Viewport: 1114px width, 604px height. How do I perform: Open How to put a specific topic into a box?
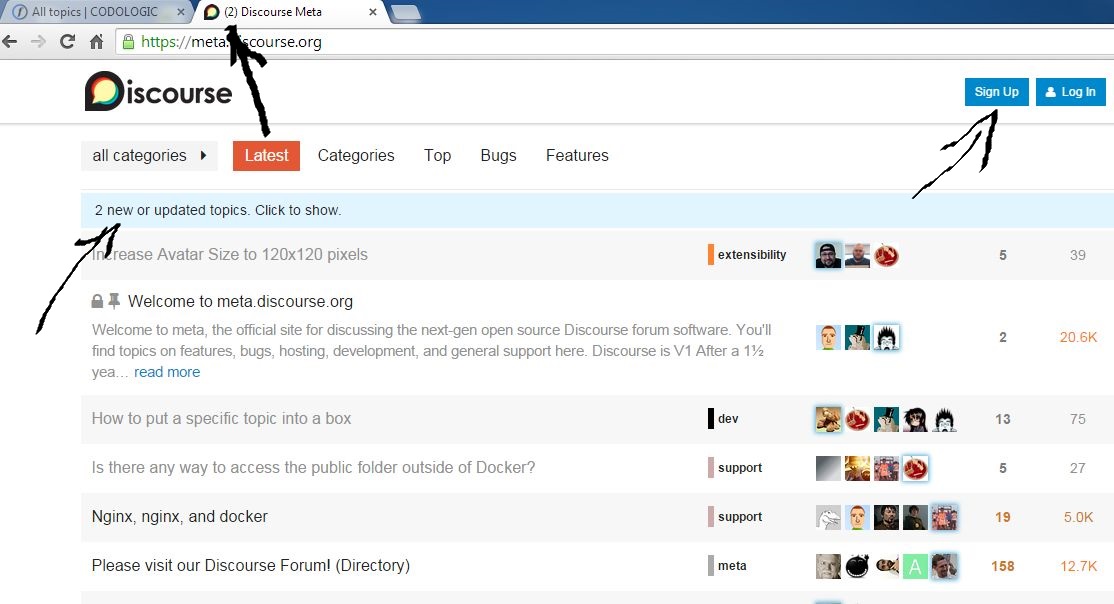tap(221, 419)
